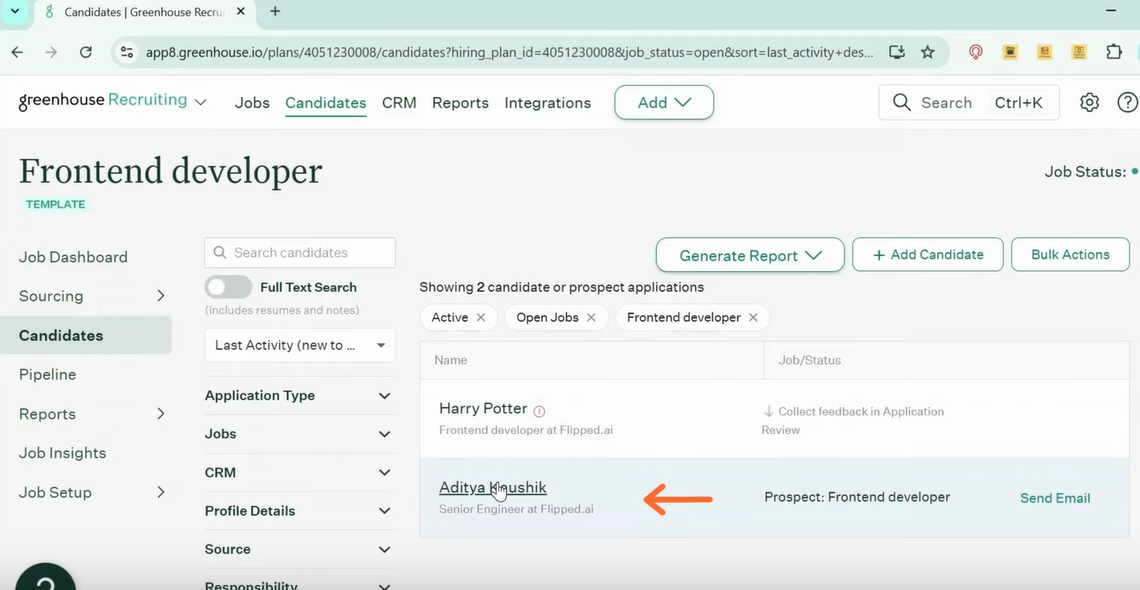The width and height of the screenshot is (1140, 590).
Task: Expand the CRM filter section
Action: tap(300, 472)
